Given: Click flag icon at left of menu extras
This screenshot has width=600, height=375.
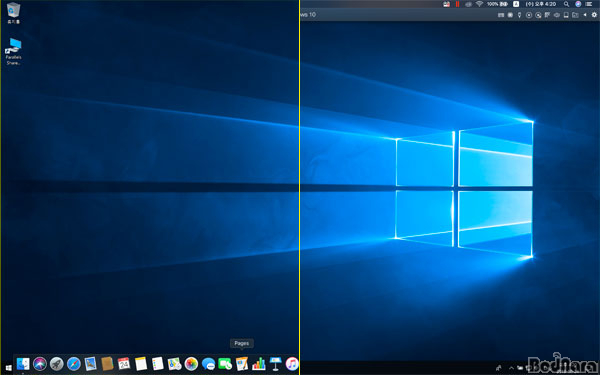Looking at the screenshot, I should [x=446, y=4].
